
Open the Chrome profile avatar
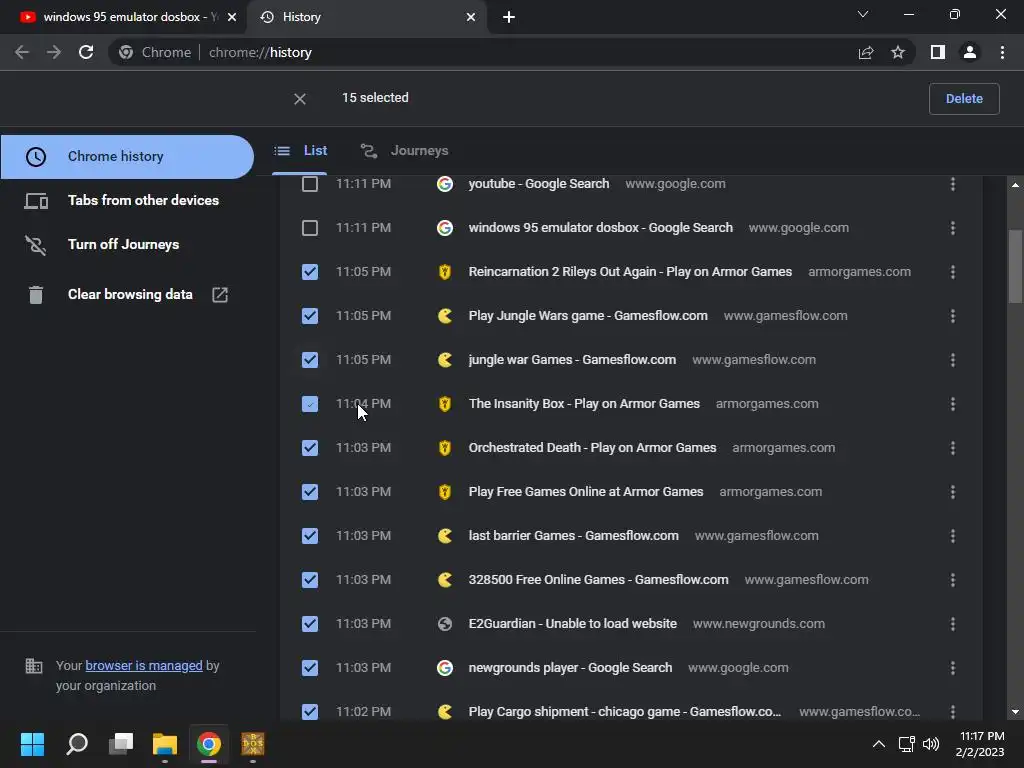970,52
